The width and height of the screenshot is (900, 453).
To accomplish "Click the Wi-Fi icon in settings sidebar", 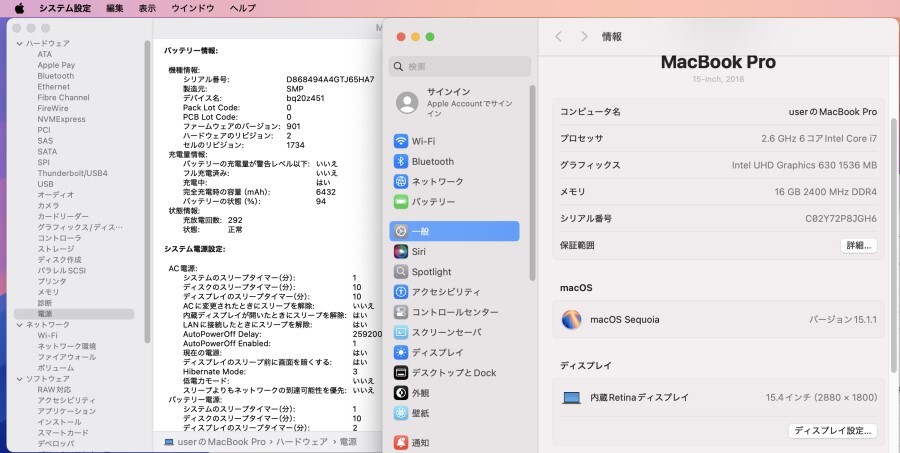I will tap(401, 141).
